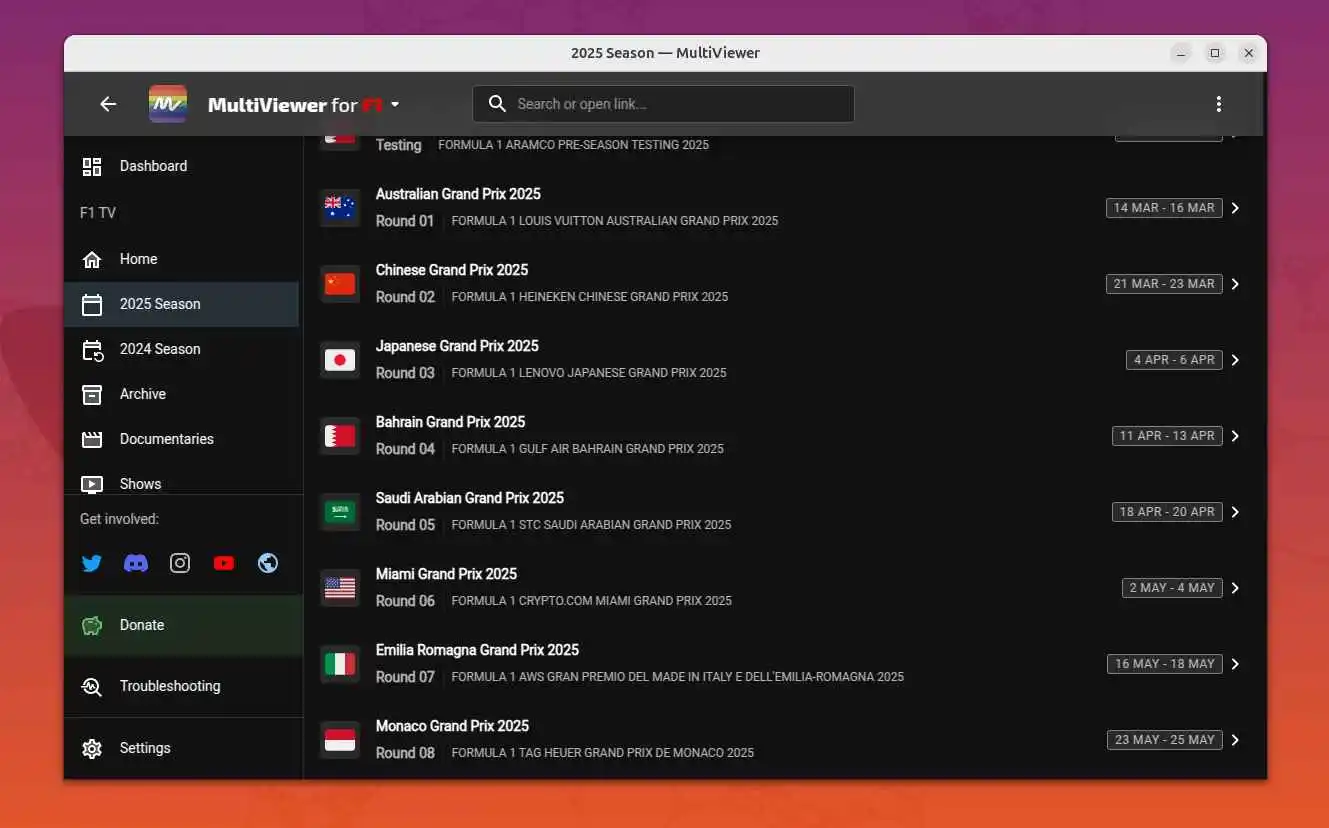Open Saudi Arabian Grand Prix 2025 entry
Screen dimensions: 1329x828
pos(784,512)
